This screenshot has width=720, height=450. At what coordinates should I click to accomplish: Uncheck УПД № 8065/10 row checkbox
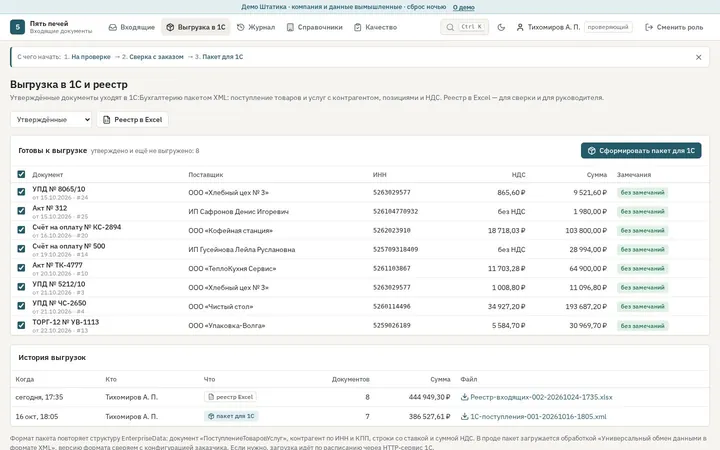coord(21,192)
